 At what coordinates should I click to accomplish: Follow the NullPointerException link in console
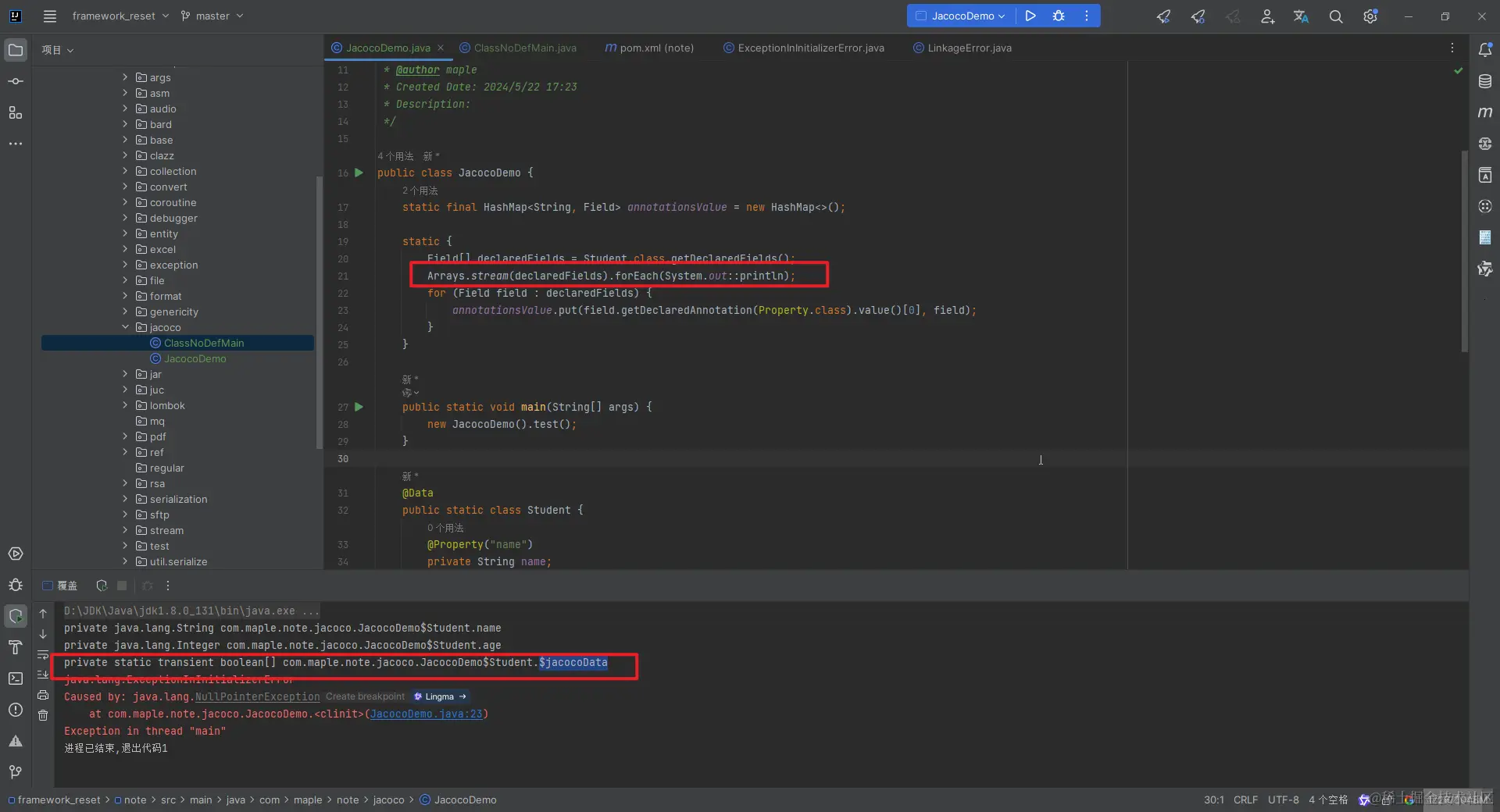[258, 696]
